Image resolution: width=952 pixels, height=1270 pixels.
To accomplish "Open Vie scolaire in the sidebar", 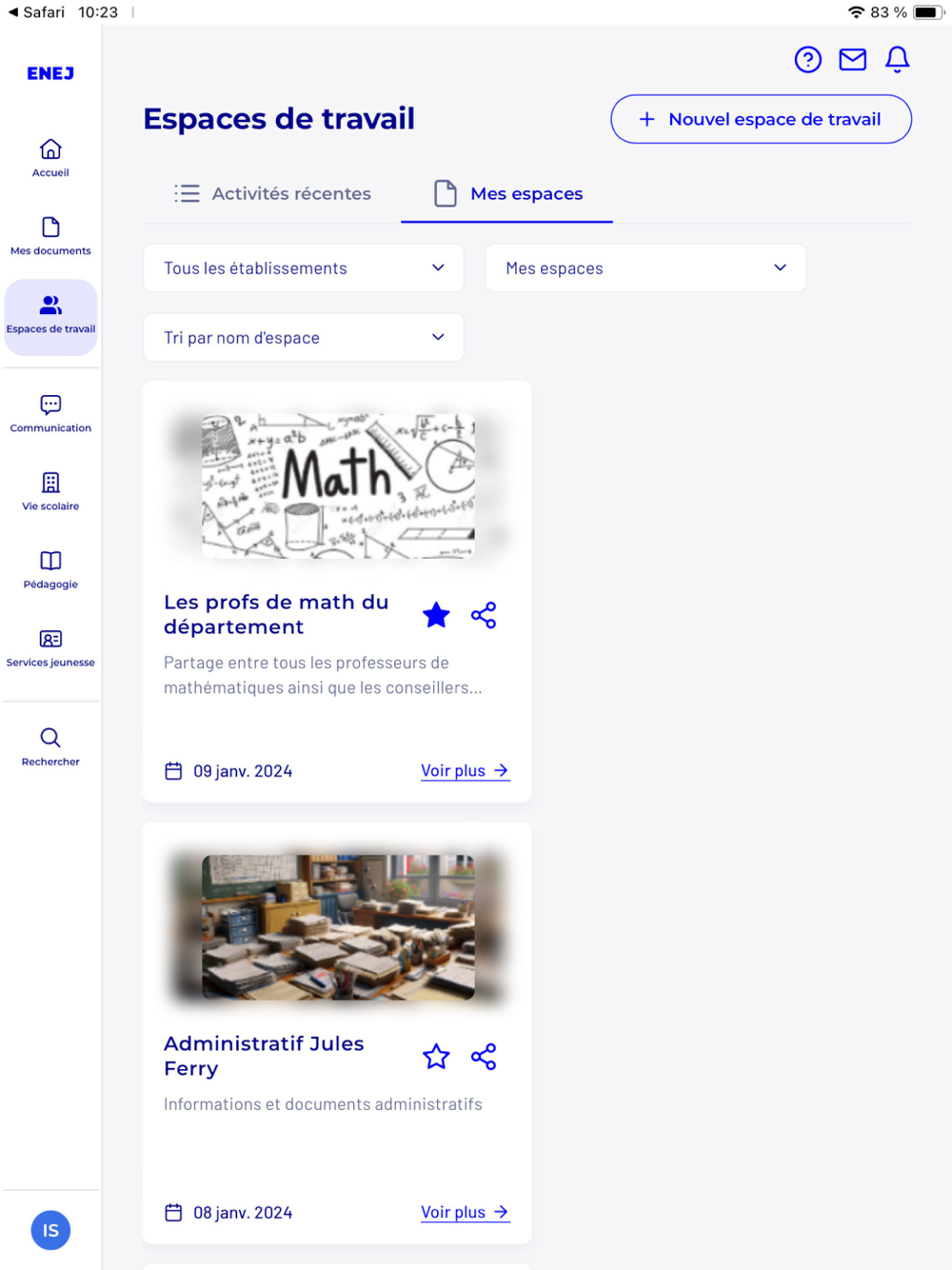I will [x=50, y=492].
